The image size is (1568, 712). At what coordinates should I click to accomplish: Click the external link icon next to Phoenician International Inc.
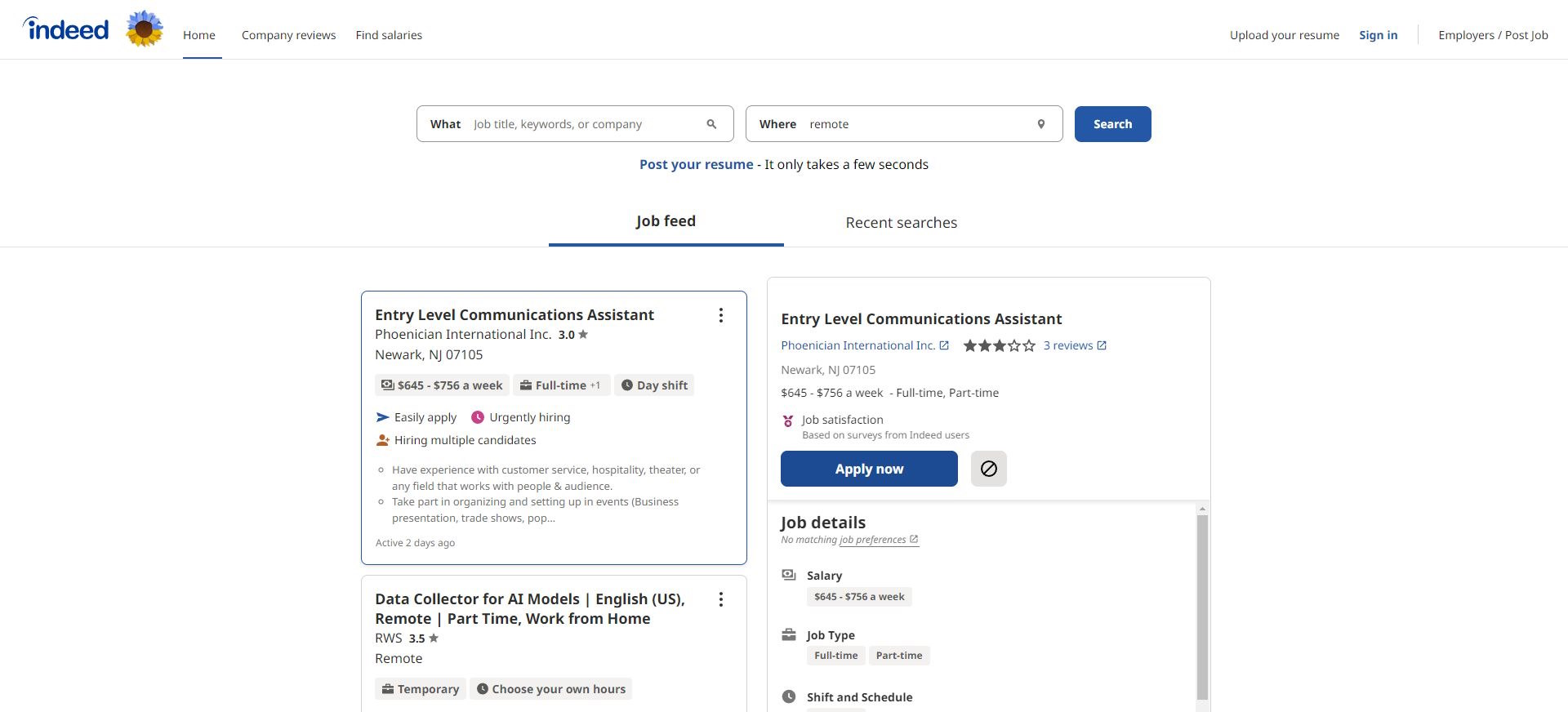pos(944,345)
